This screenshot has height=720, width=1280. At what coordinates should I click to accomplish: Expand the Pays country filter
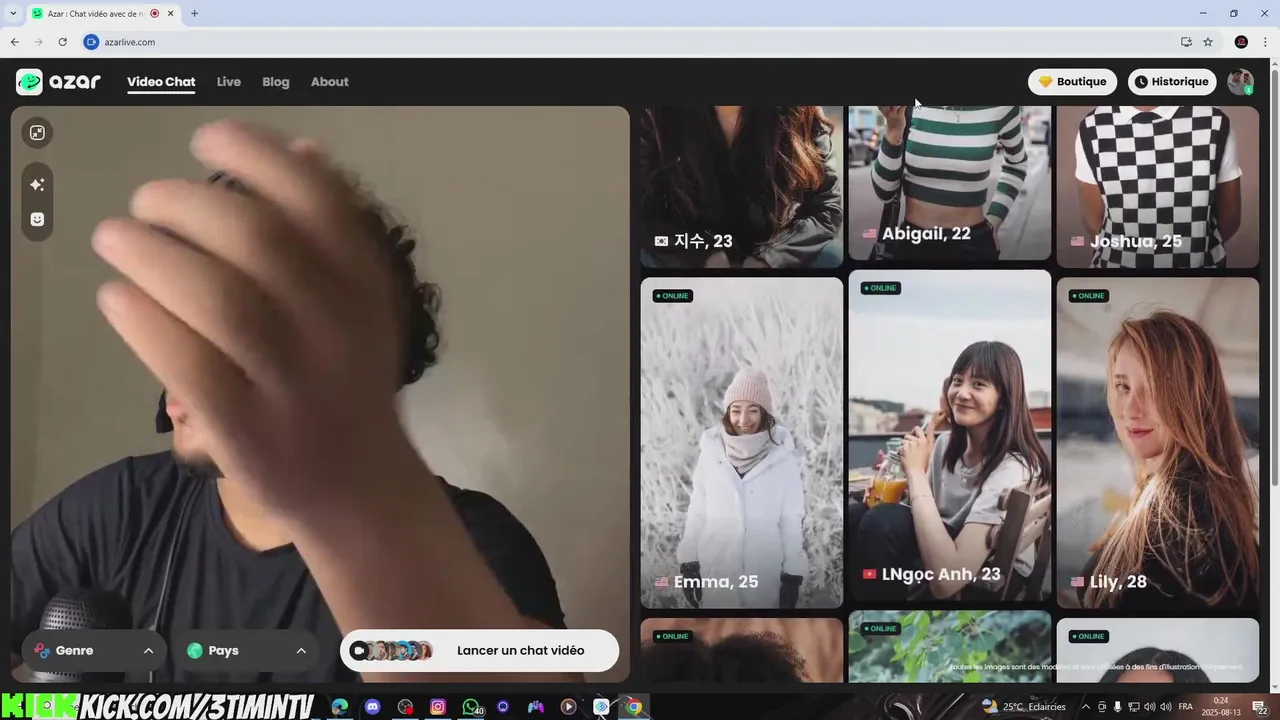(246, 651)
